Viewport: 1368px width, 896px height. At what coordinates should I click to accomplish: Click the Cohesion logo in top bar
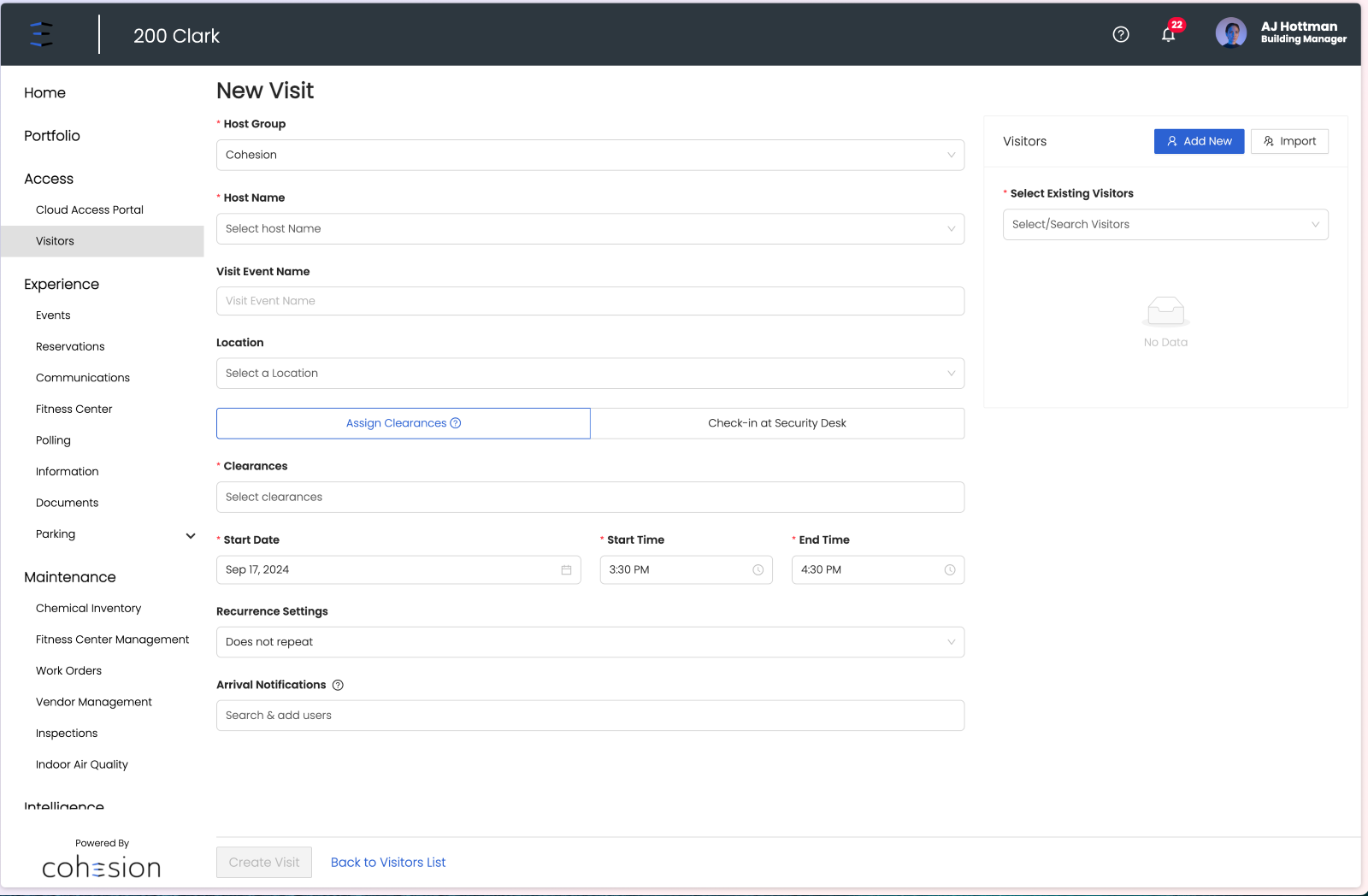(x=41, y=34)
